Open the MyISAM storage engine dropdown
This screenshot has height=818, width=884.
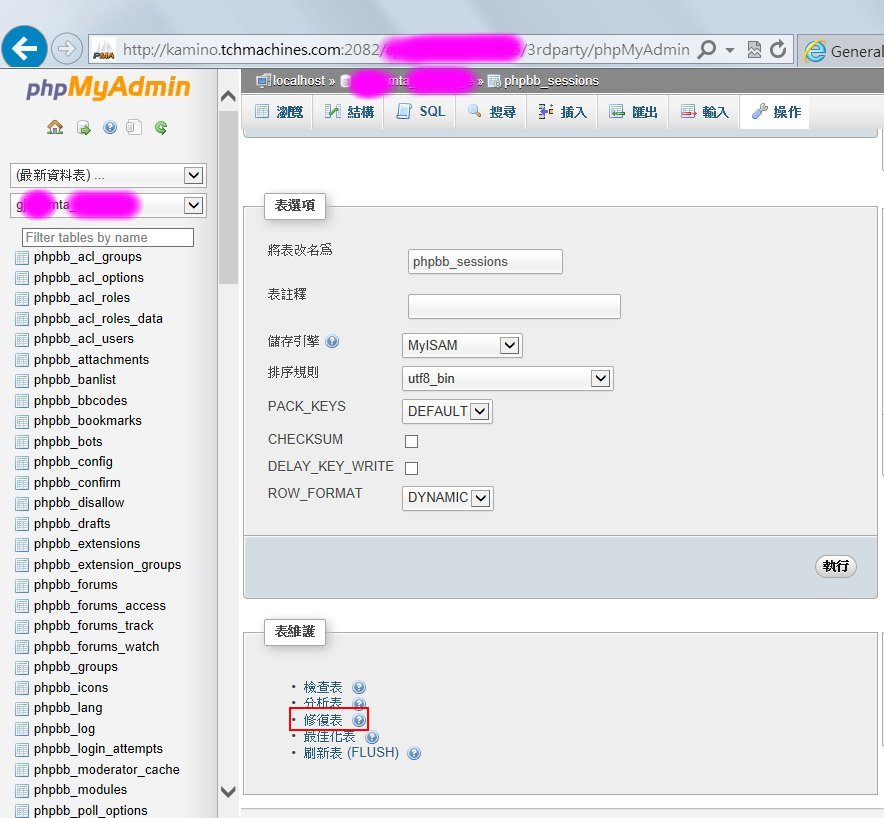point(462,345)
